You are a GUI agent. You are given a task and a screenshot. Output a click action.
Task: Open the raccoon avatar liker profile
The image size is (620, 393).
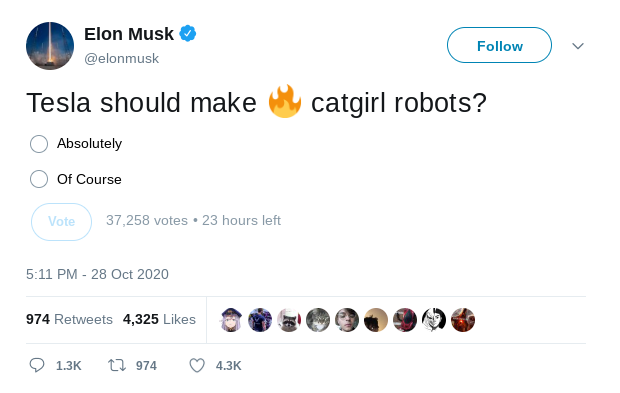click(289, 319)
